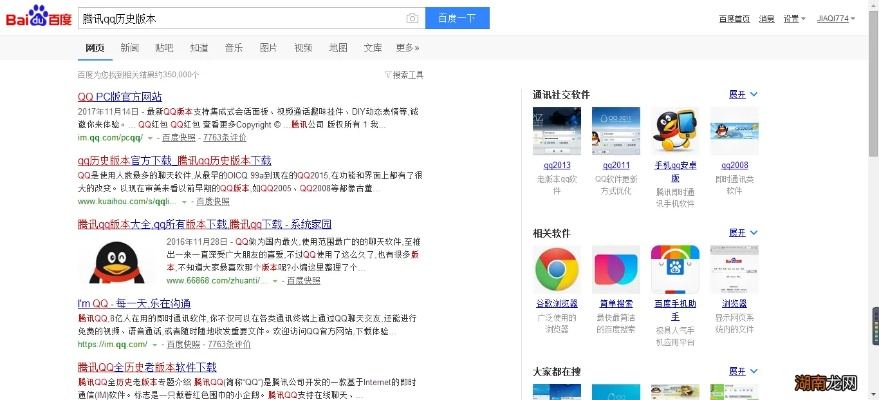Switch to the 视频 tab
Screen dimensions: 879x400
click(303, 48)
